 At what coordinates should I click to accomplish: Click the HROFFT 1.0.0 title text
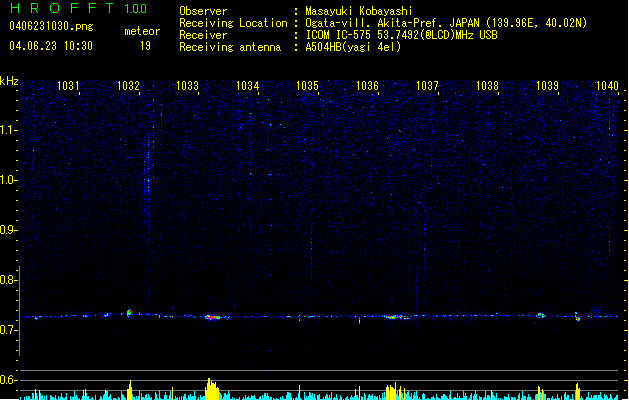pos(78,8)
